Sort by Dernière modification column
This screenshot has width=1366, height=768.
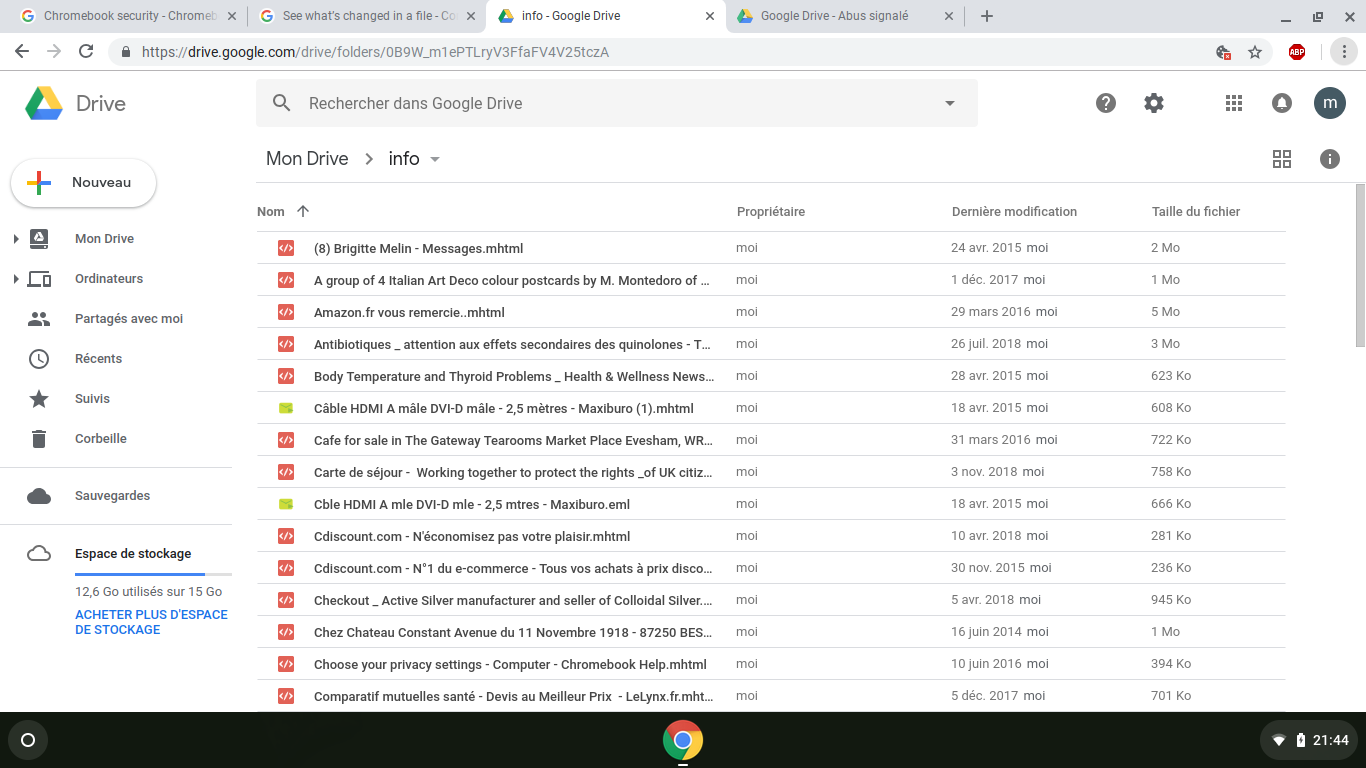(1014, 212)
